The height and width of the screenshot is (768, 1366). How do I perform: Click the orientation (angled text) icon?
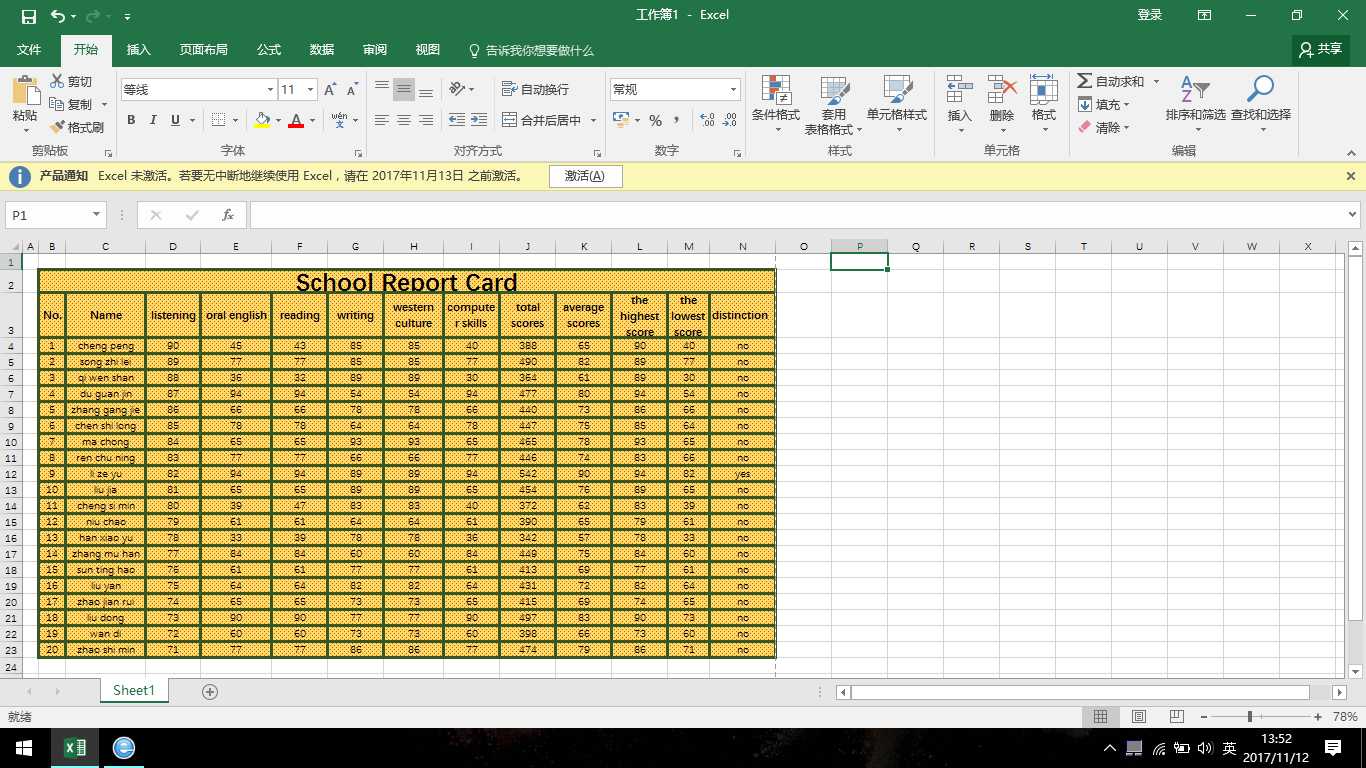458,89
